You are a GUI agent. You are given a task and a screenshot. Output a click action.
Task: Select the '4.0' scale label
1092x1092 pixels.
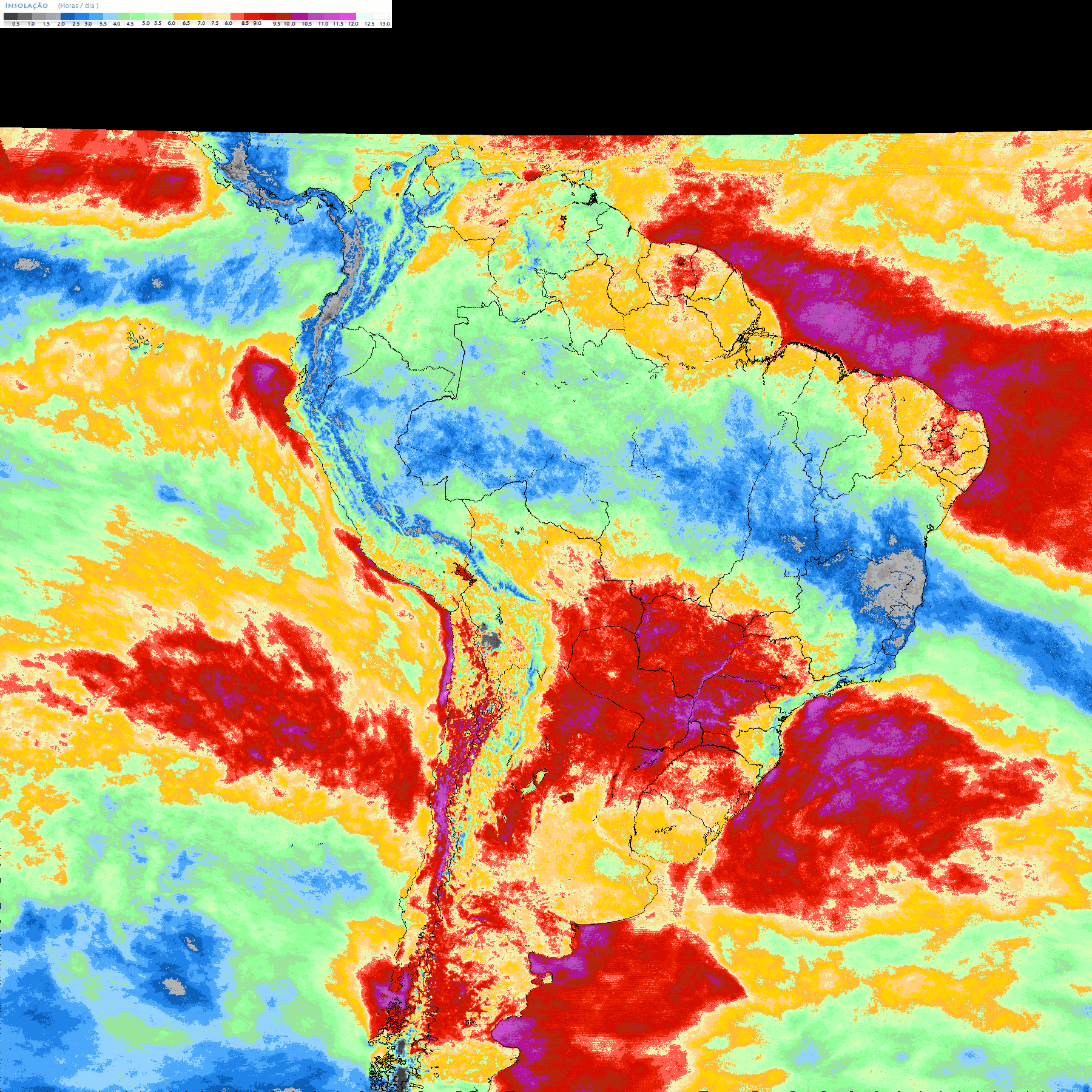[x=116, y=24]
